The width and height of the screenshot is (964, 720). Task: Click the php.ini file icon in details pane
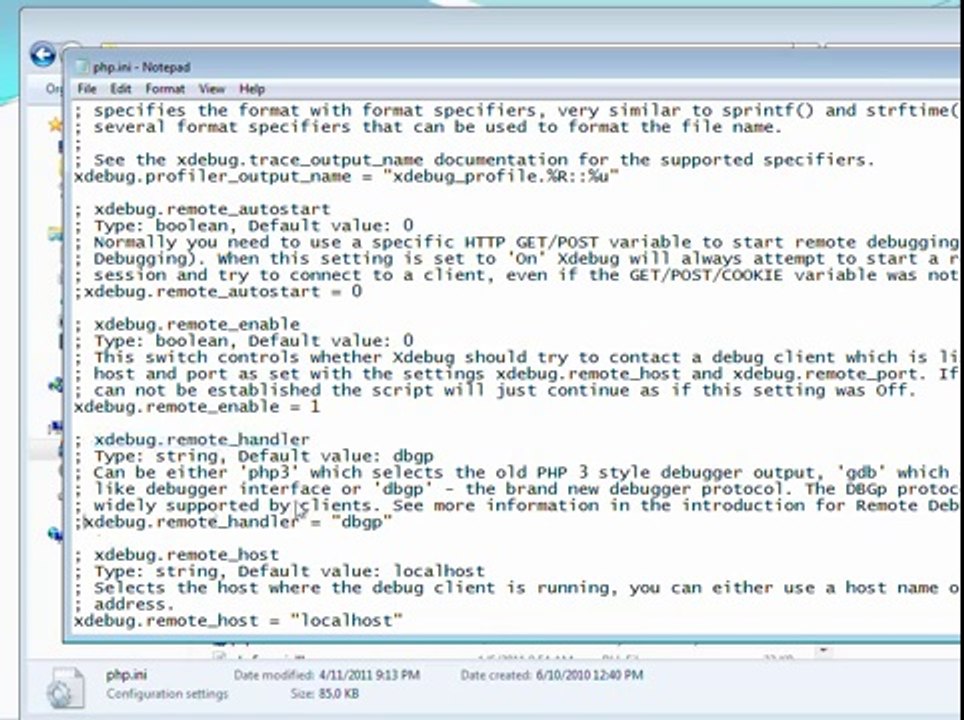coord(65,687)
